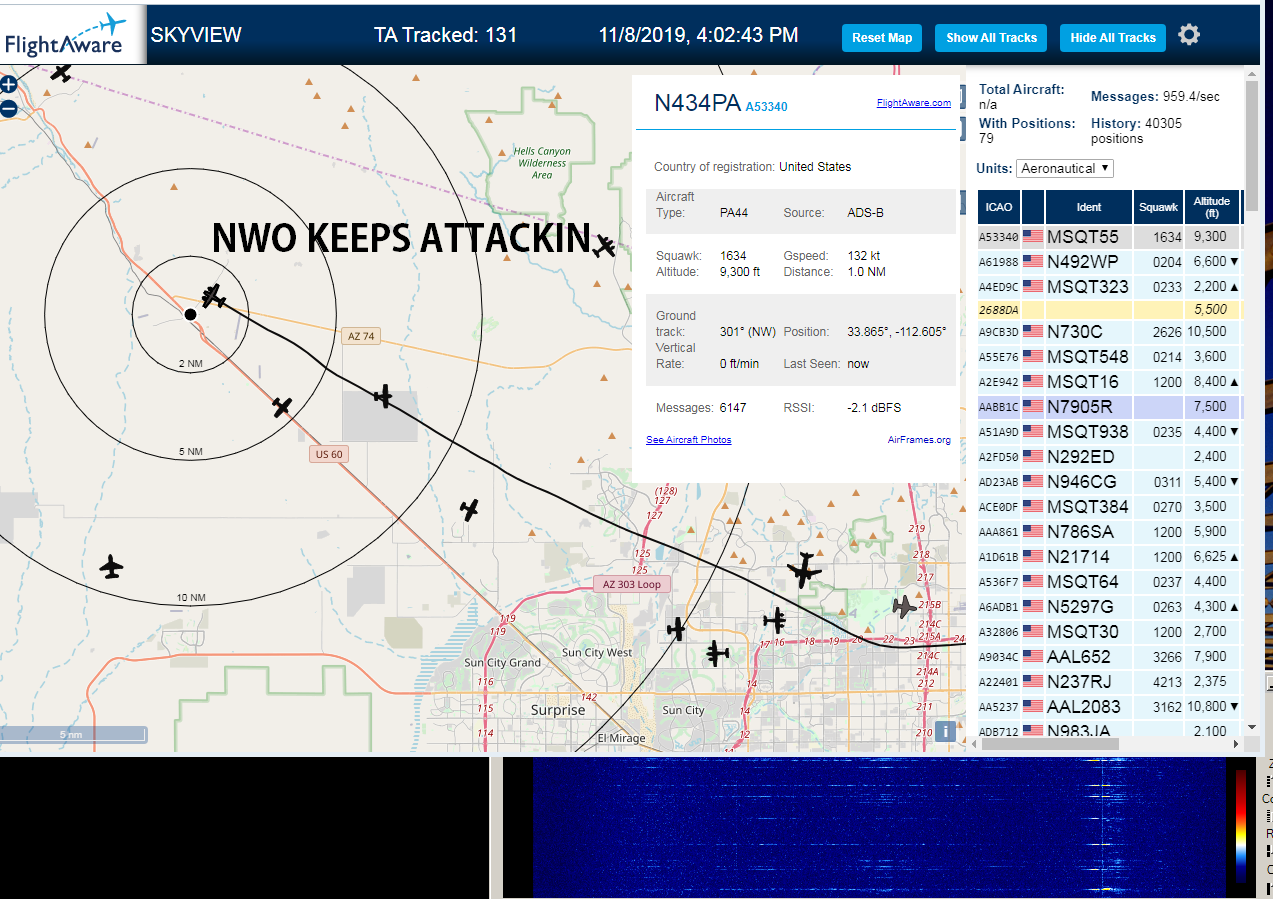This screenshot has height=899, width=1273.
Task: Select the highlighted 2688DA row
Action: [x=1109, y=310]
